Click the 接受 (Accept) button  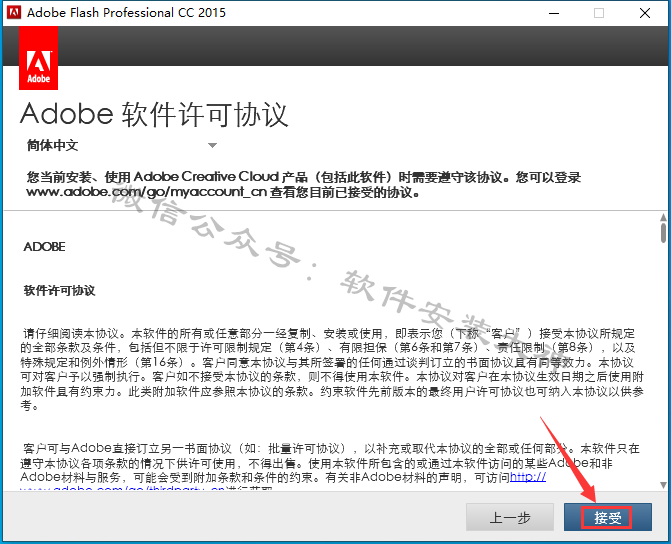[x=607, y=517]
